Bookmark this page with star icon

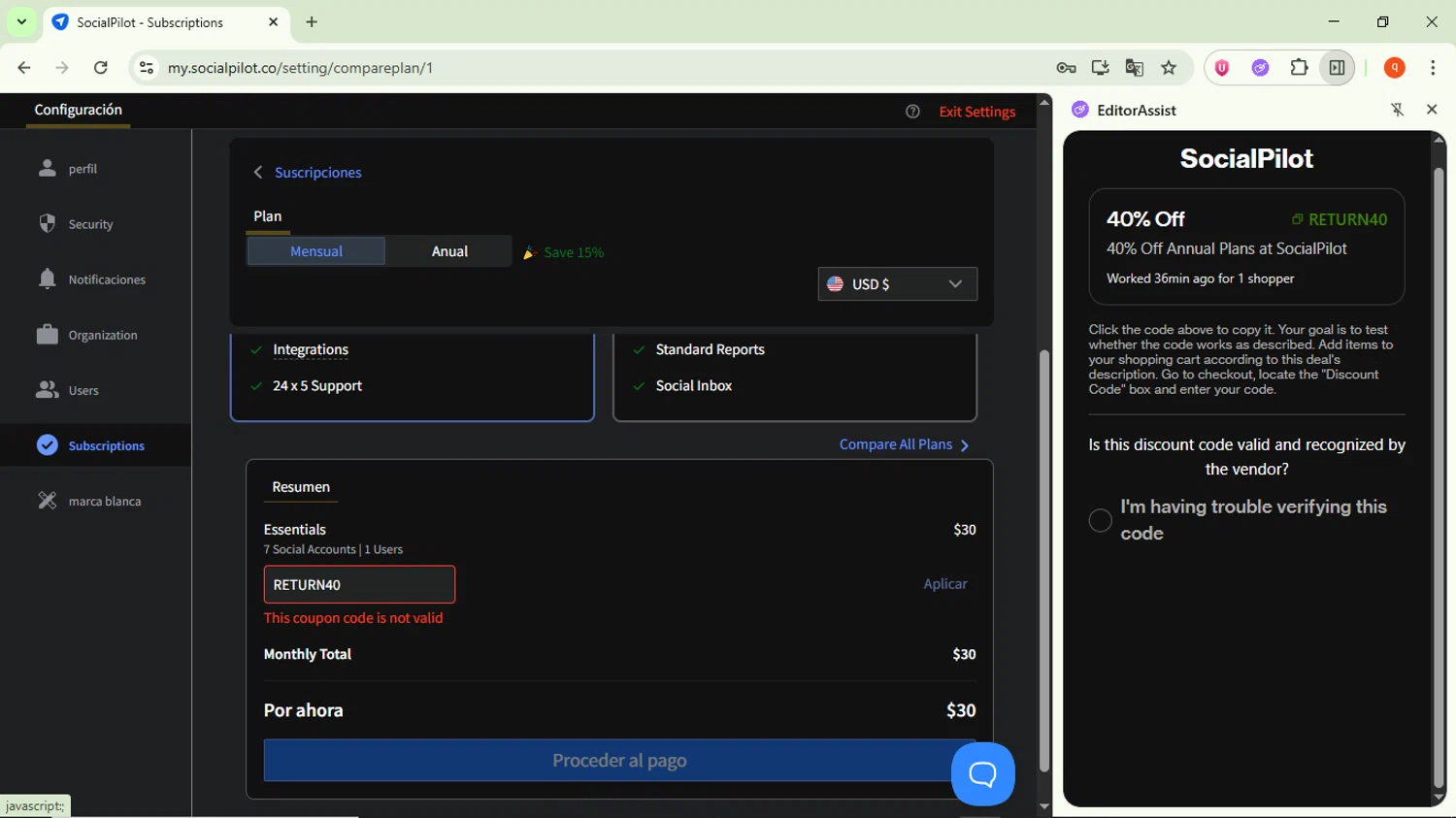coord(1169,68)
